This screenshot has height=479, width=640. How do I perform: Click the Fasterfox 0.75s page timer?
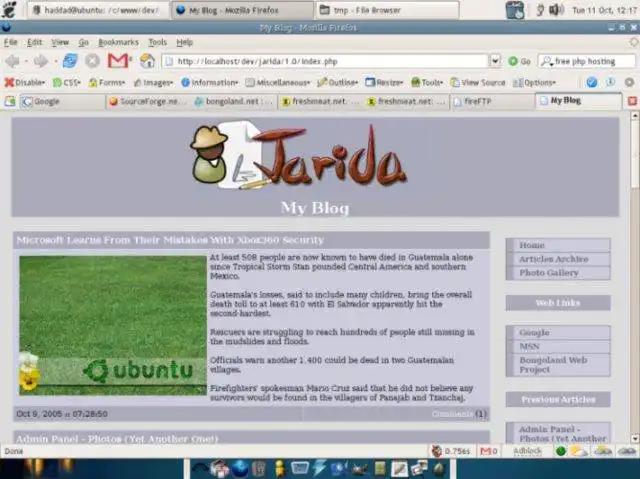(x=451, y=451)
